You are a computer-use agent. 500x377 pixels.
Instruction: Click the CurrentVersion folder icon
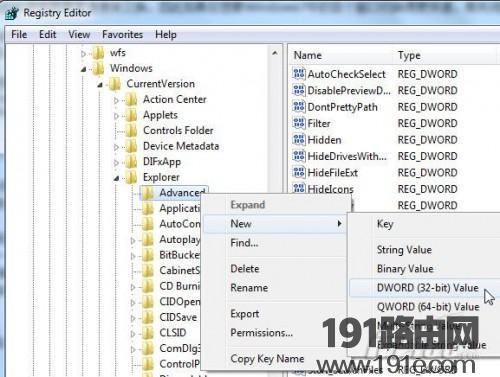pos(115,84)
